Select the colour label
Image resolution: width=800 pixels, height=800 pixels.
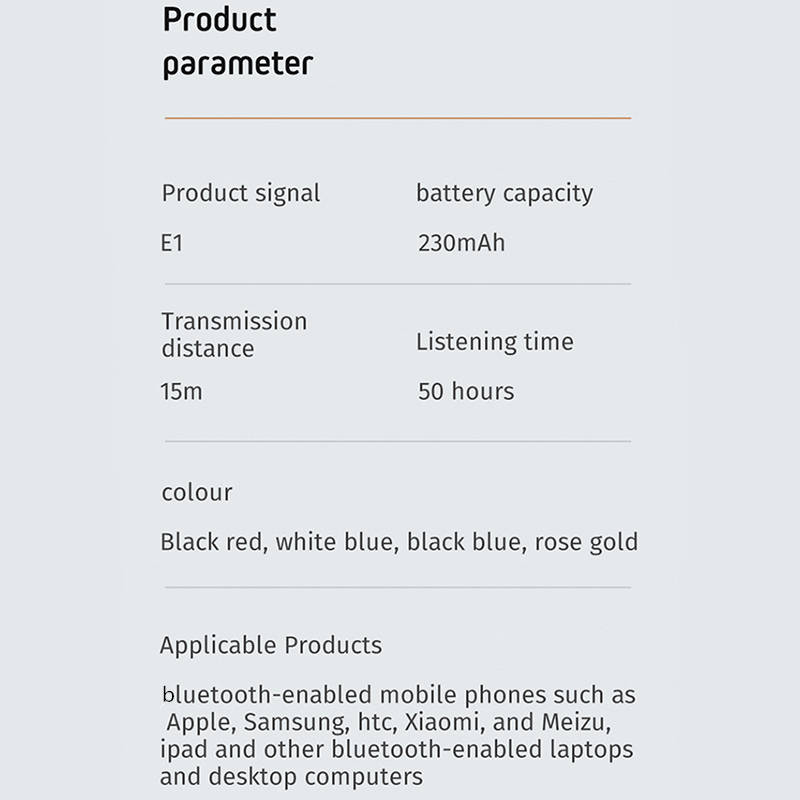coord(197,492)
